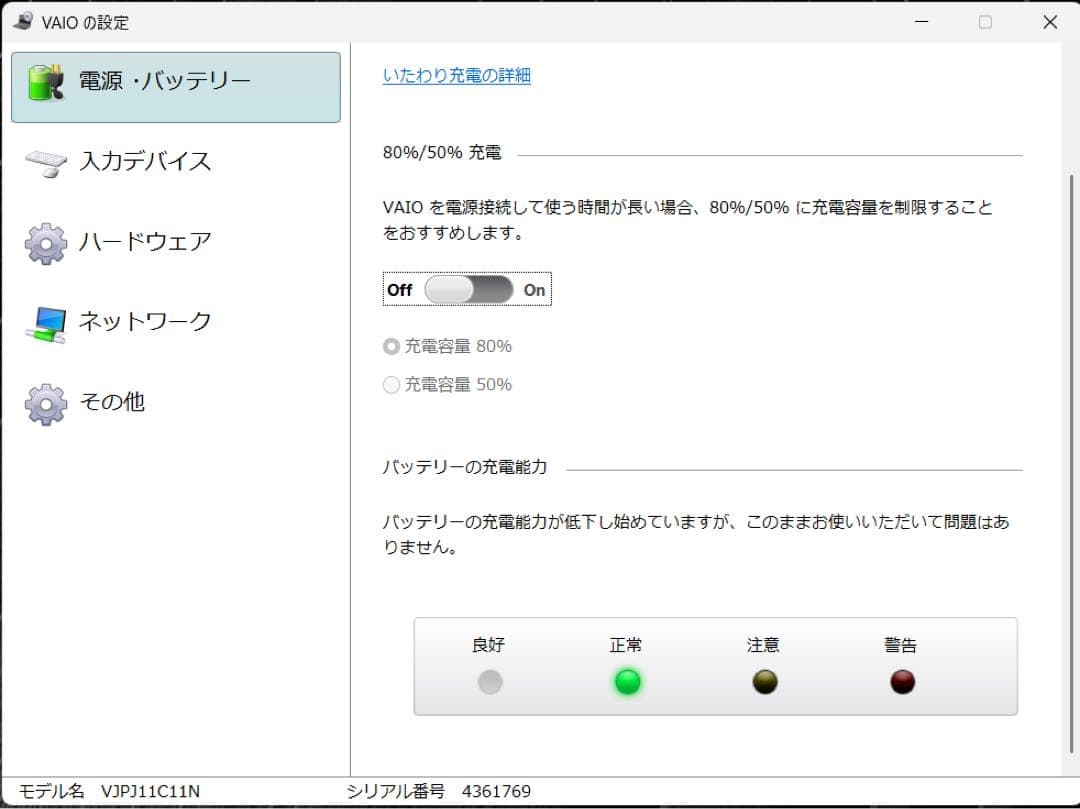Screen dimensions: 1080x809
Task: Select 充電容量 50% radio button
Action: 391,385
